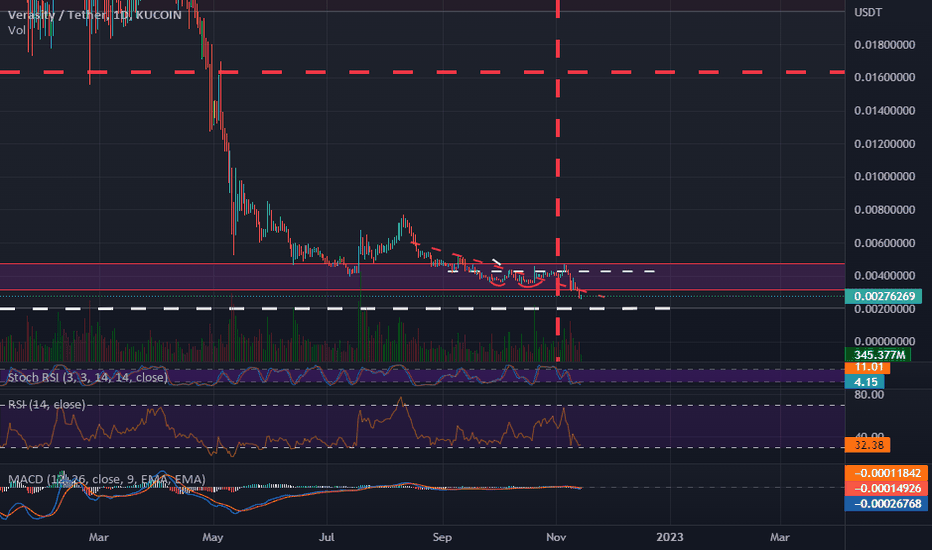Click the 2023 time axis label
Viewport: 932px width, 550px height.
tap(670, 537)
